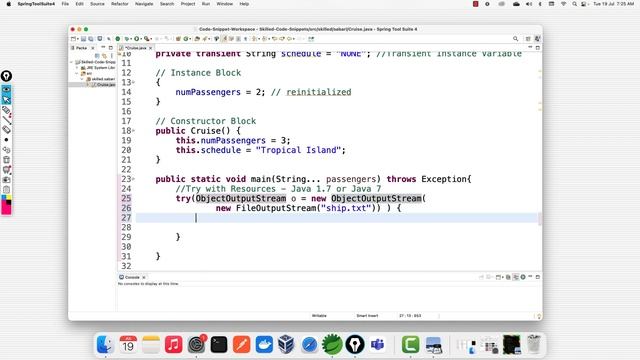Place cursor on line 28 in the editor

(337, 227)
